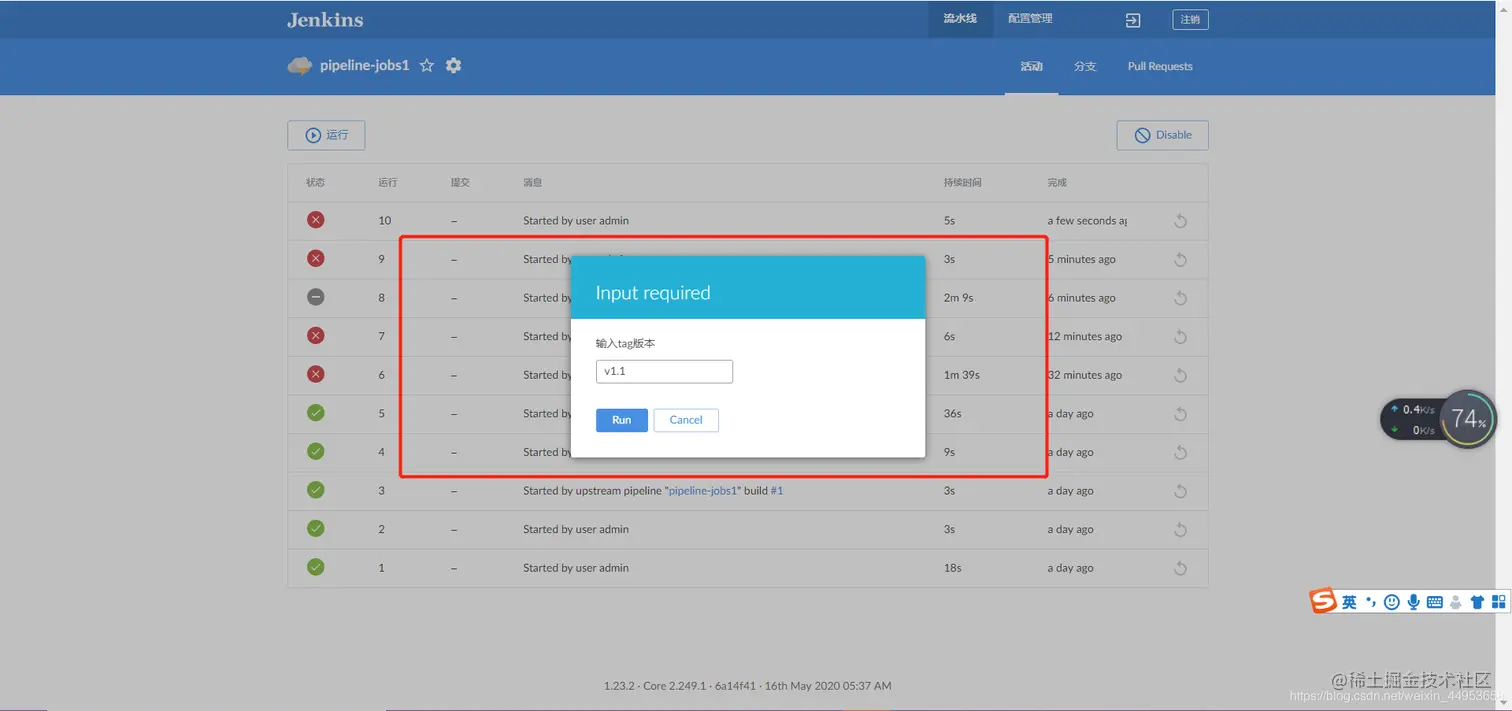This screenshot has height=711, width=1512.
Task: Rerun run 4 with replay icon
Action: [x=1180, y=452]
